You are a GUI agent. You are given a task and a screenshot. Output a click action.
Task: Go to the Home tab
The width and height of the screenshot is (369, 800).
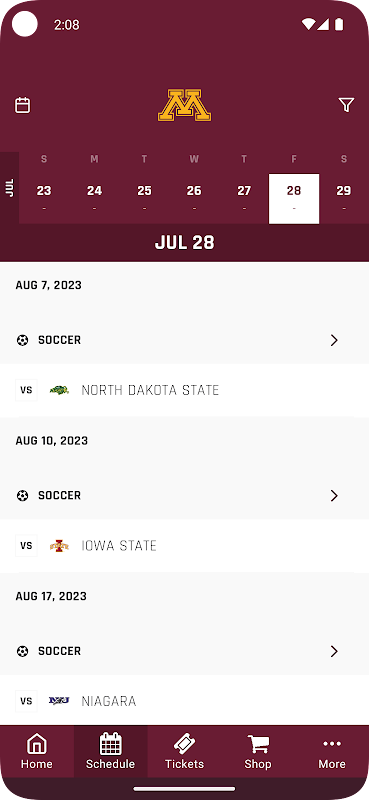pyautogui.click(x=37, y=751)
